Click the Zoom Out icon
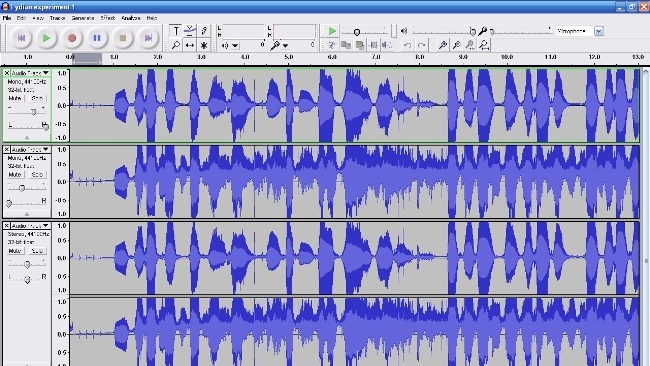 (456, 45)
